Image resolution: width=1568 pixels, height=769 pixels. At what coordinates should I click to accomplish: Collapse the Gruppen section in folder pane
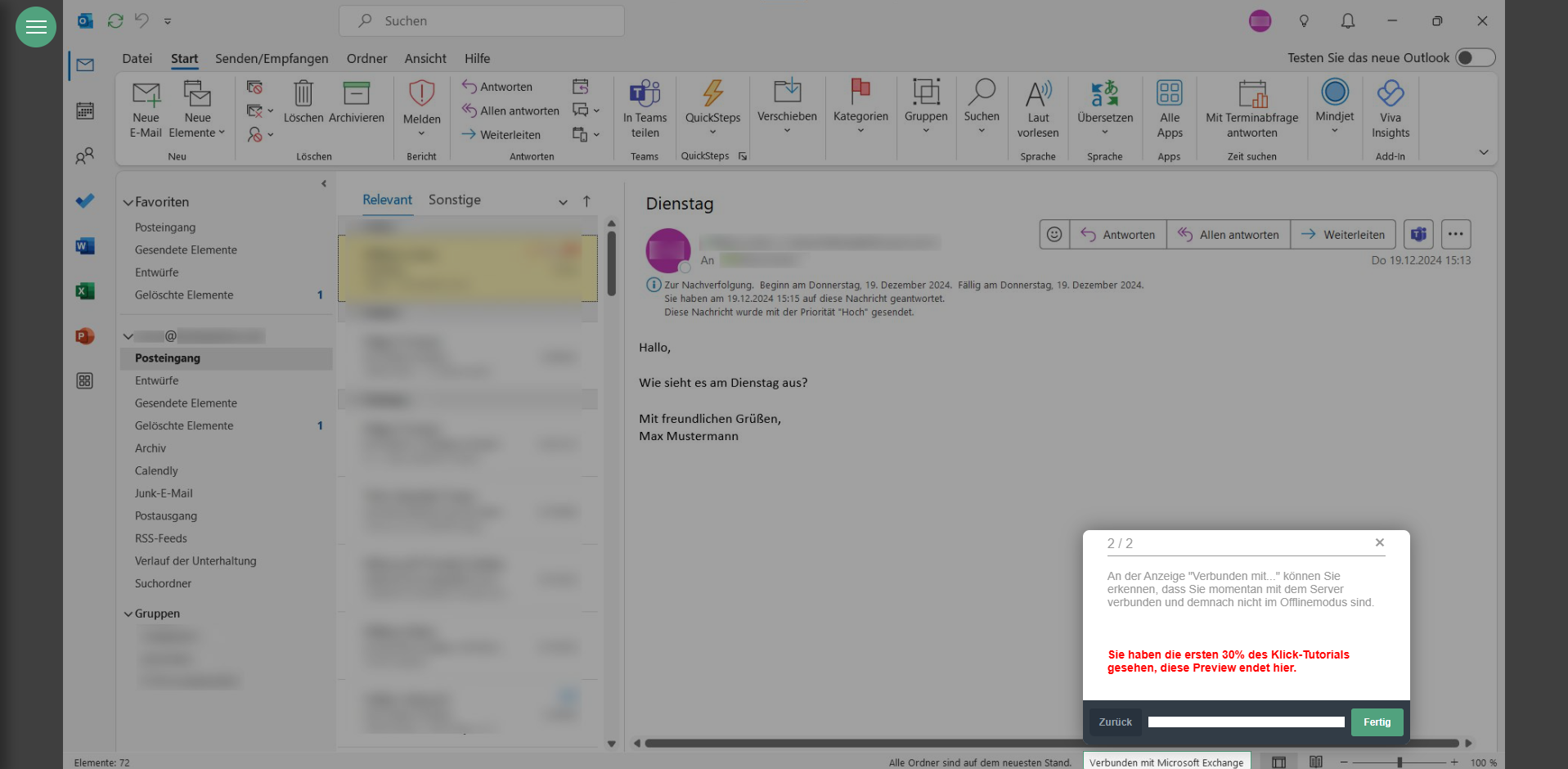tap(128, 614)
